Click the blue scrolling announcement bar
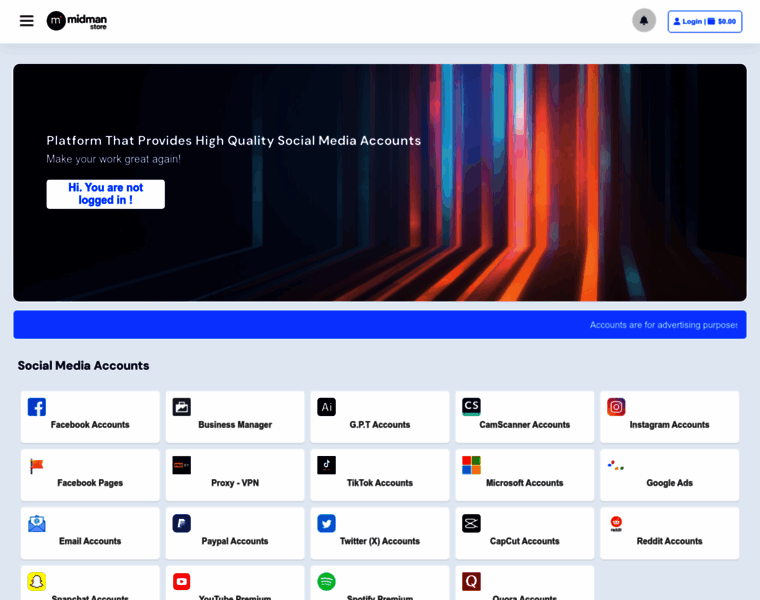Viewport: 760px width, 600px height. pyautogui.click(x=380, y=325)
